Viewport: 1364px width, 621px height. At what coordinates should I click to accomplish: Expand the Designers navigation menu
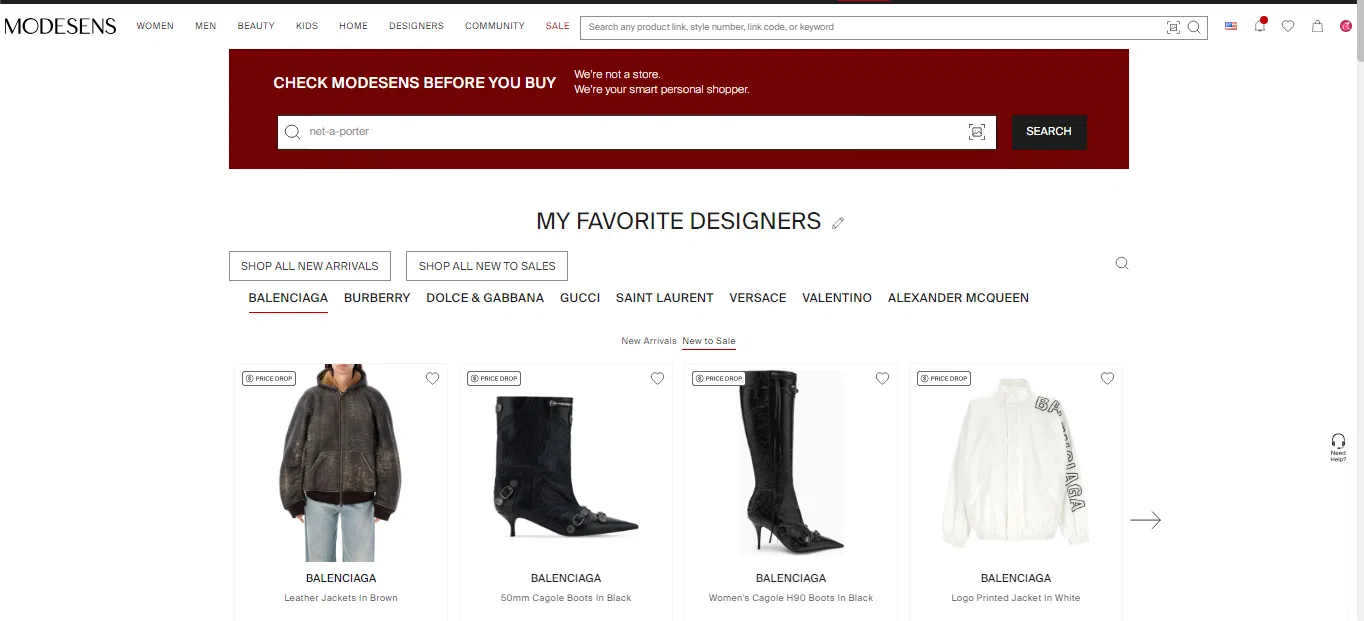pyautogui.click(x=416, y=26)
